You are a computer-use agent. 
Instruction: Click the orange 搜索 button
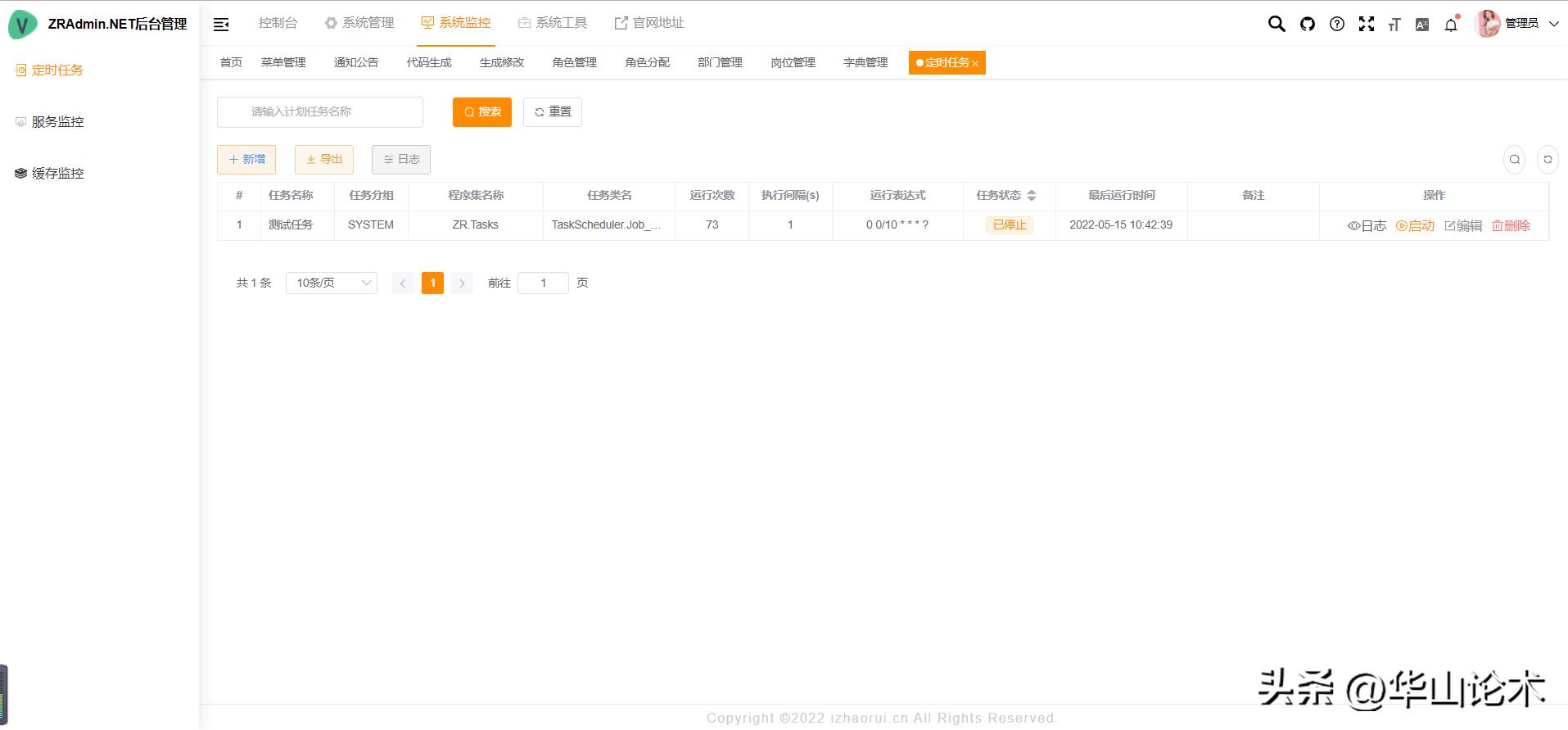[x=482, y=112]
